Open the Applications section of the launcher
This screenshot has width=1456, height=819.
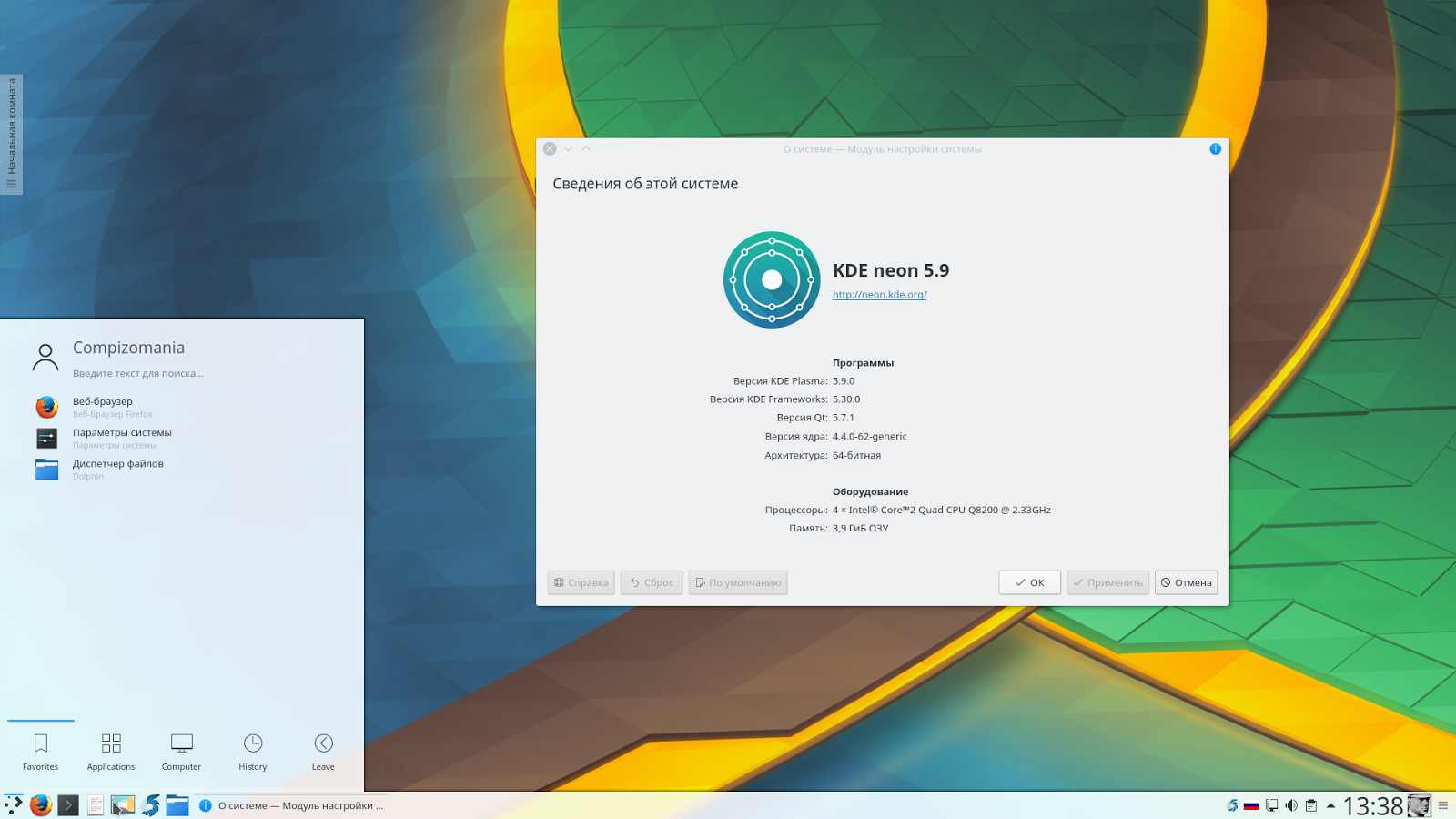(x=110, y=751)
